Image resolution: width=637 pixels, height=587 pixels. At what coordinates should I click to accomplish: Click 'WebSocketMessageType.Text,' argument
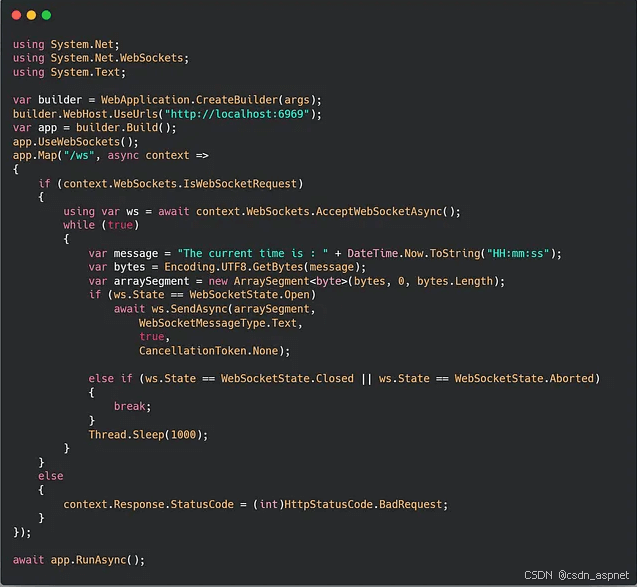(x=221, y=323)
